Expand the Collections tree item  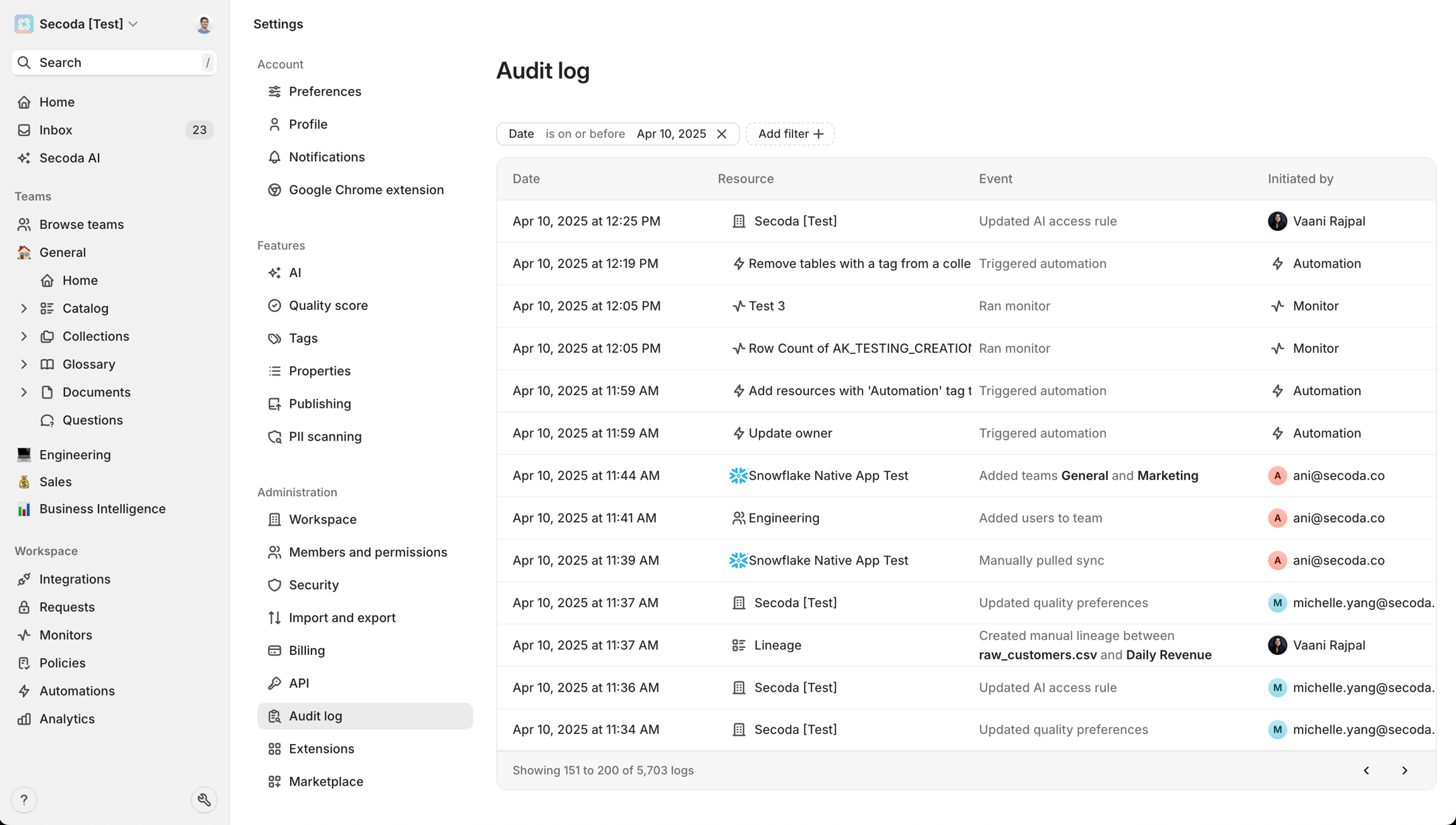click(x=24, y=336)
